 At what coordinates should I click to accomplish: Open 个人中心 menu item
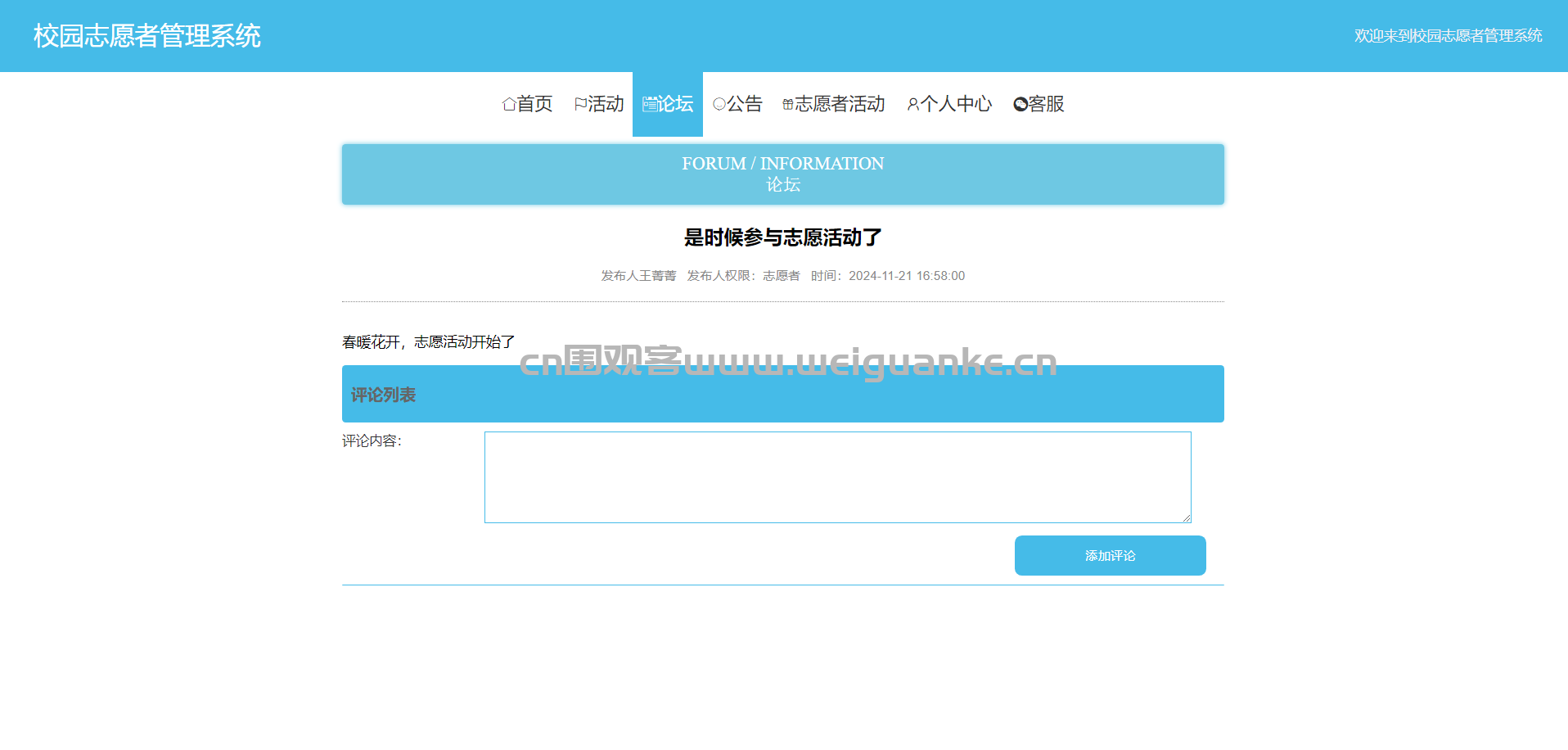949,104
